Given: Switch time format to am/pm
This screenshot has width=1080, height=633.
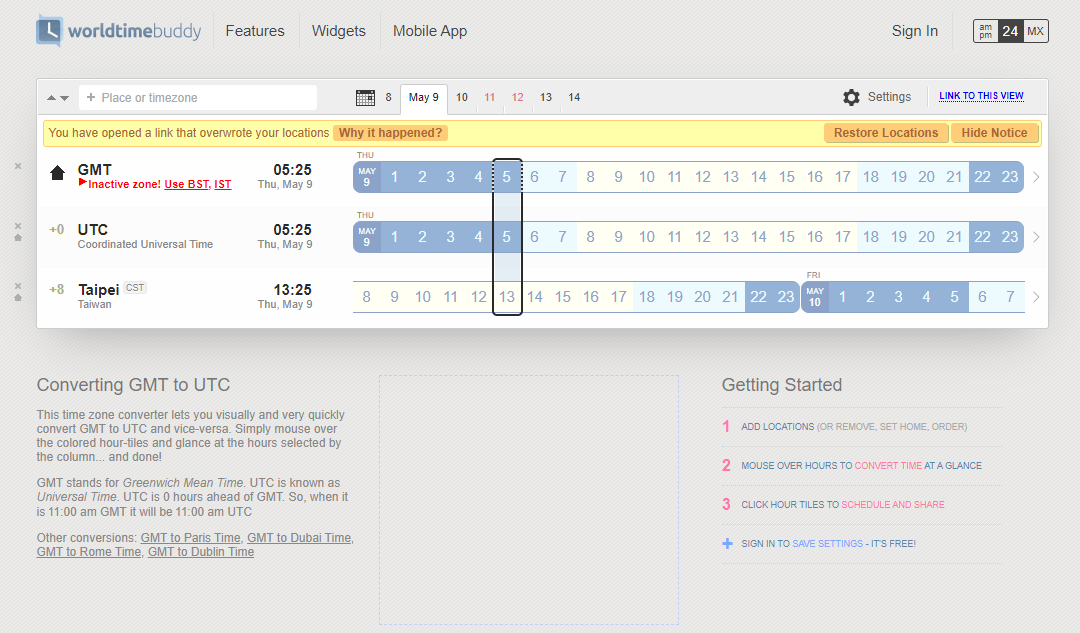Looking at the screenshot, I should [985, 31].
